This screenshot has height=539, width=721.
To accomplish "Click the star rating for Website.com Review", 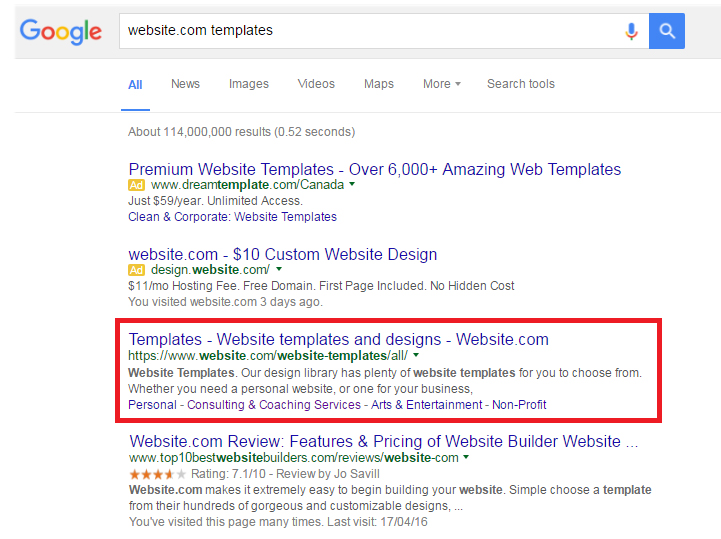I will [158, 474].
